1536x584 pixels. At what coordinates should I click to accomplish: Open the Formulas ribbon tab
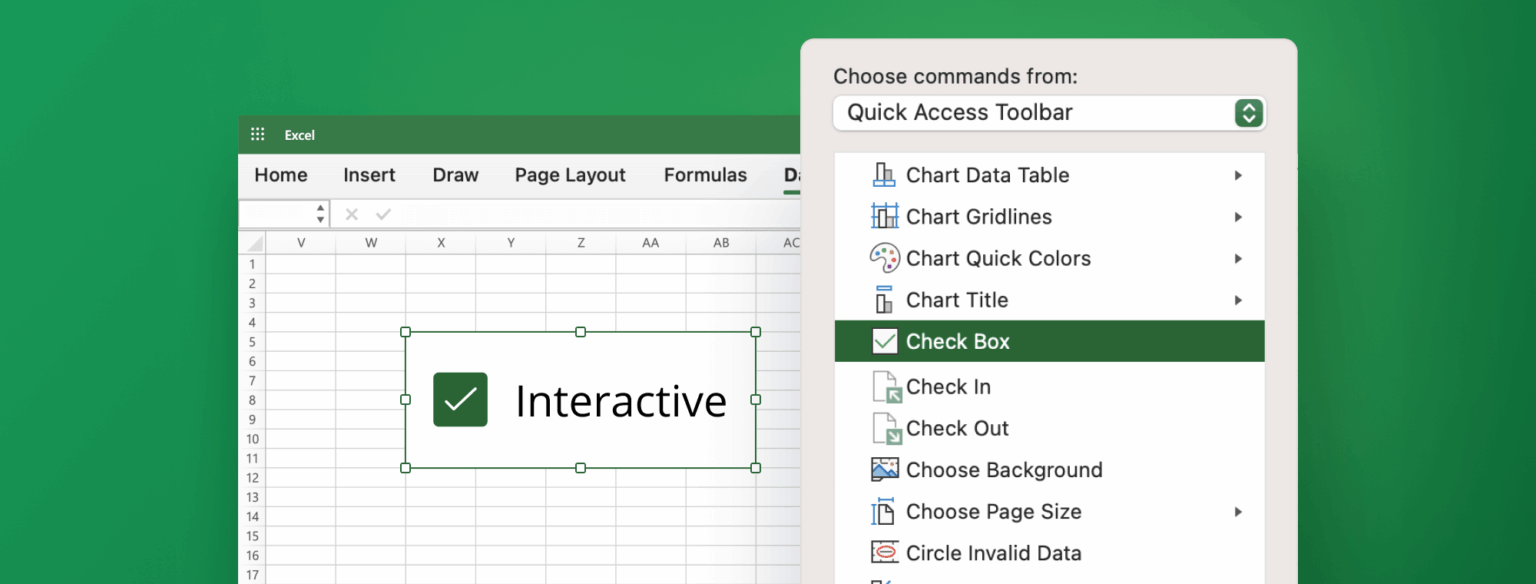[x=705, y=175]
